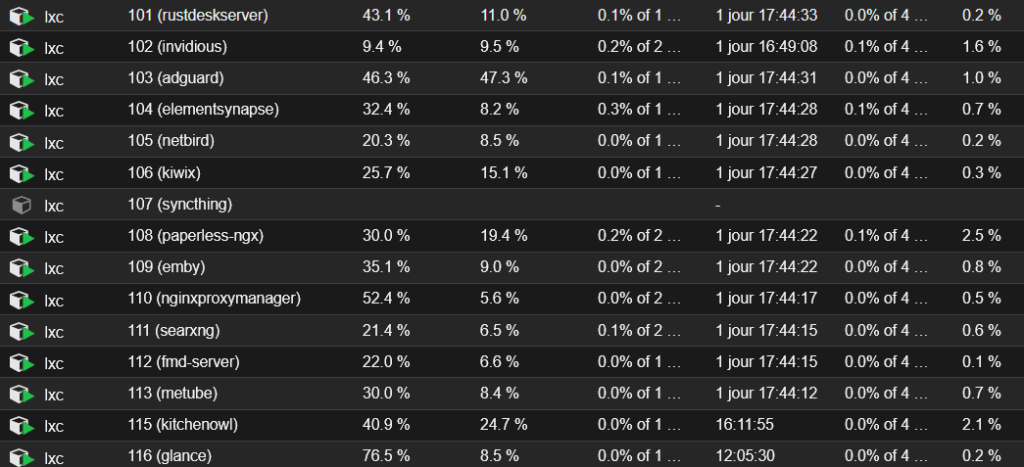
Task: Click the glance container icon
Action: pyautogui.click(x=22, y=457)
